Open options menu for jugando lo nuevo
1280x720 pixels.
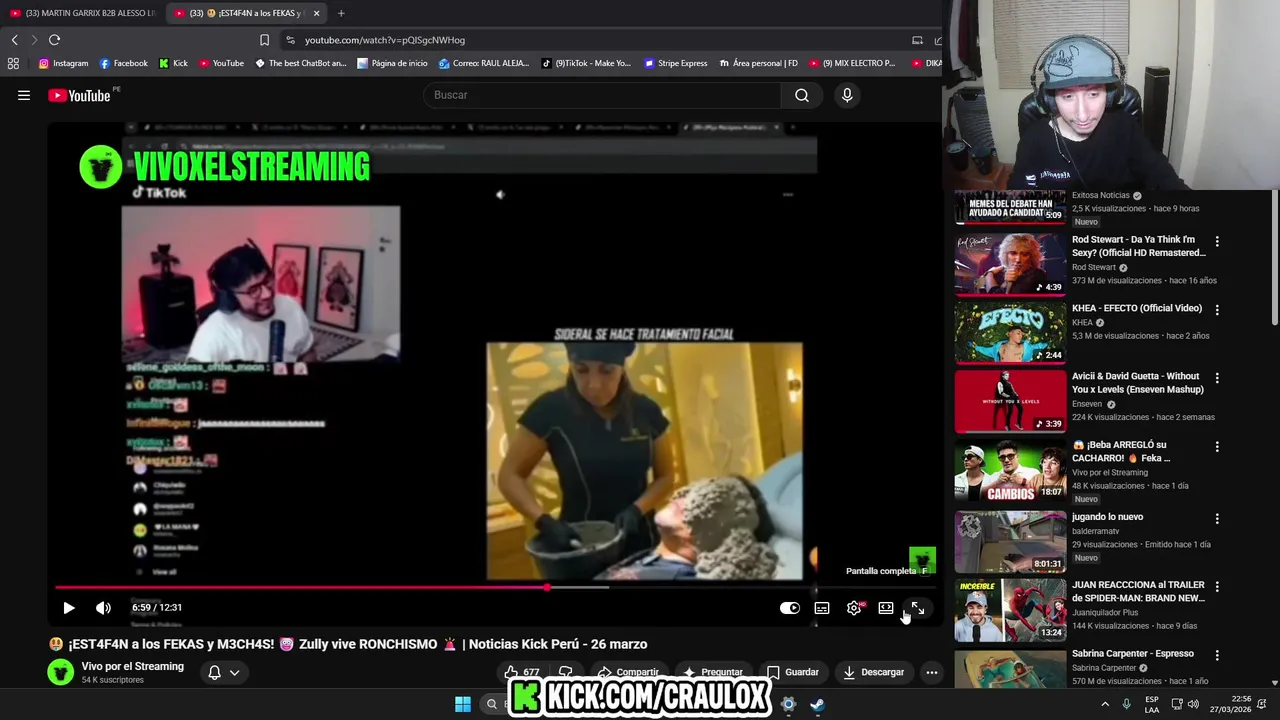(1217, 518)
